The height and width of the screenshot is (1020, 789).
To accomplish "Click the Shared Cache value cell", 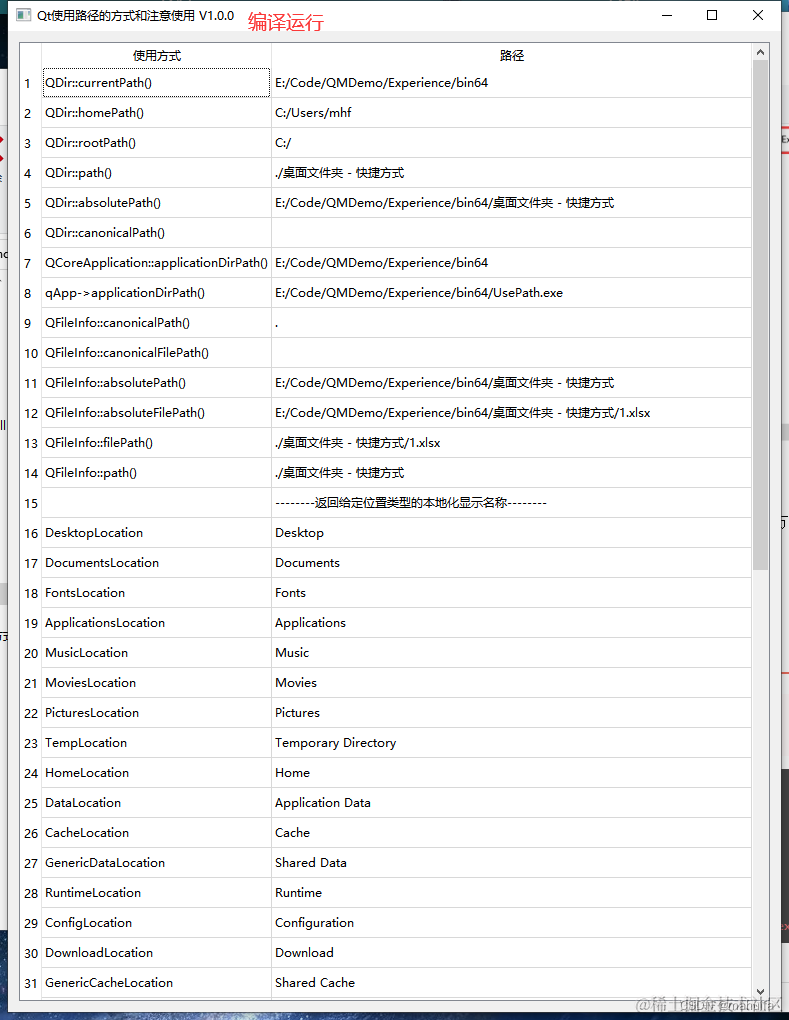I will pos(511,982).
